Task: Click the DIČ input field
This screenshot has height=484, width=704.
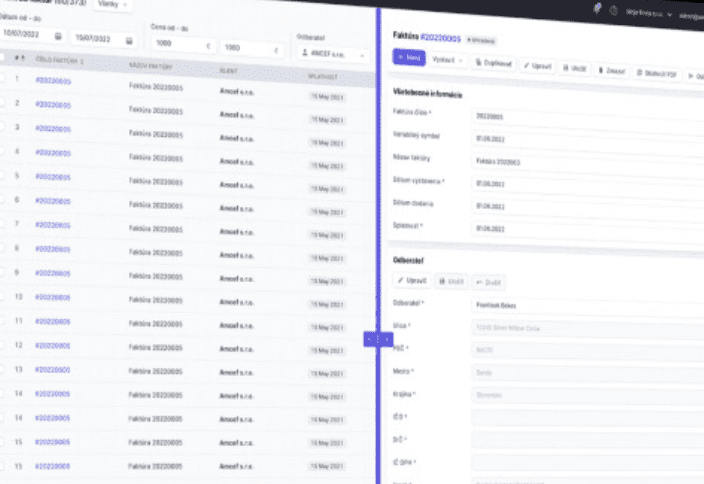Action: point(587,440)
